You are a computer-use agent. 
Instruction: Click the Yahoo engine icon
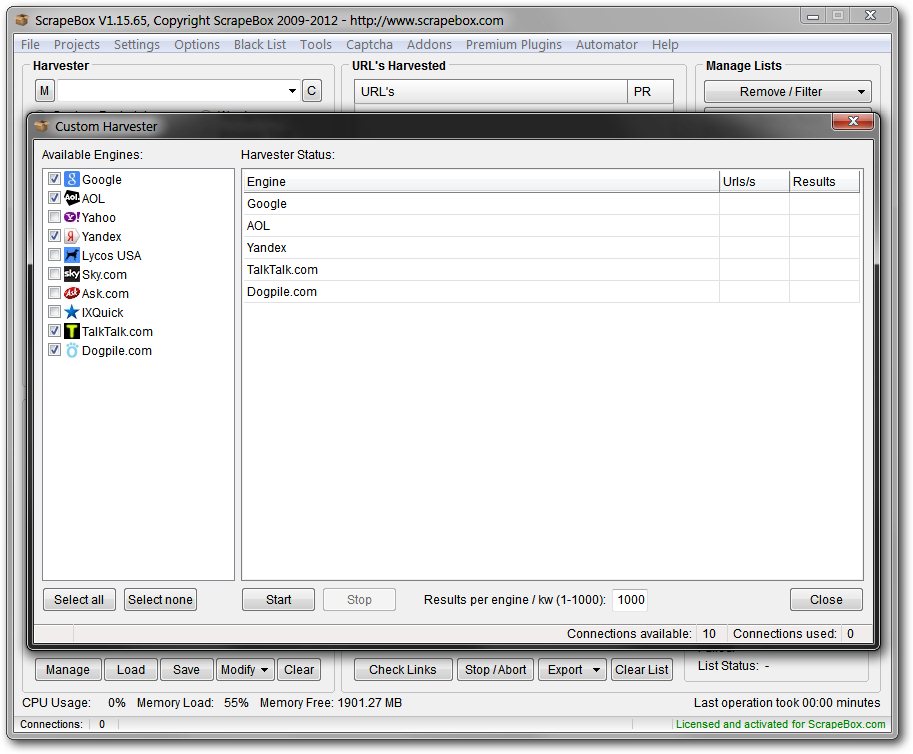(72, 218)
